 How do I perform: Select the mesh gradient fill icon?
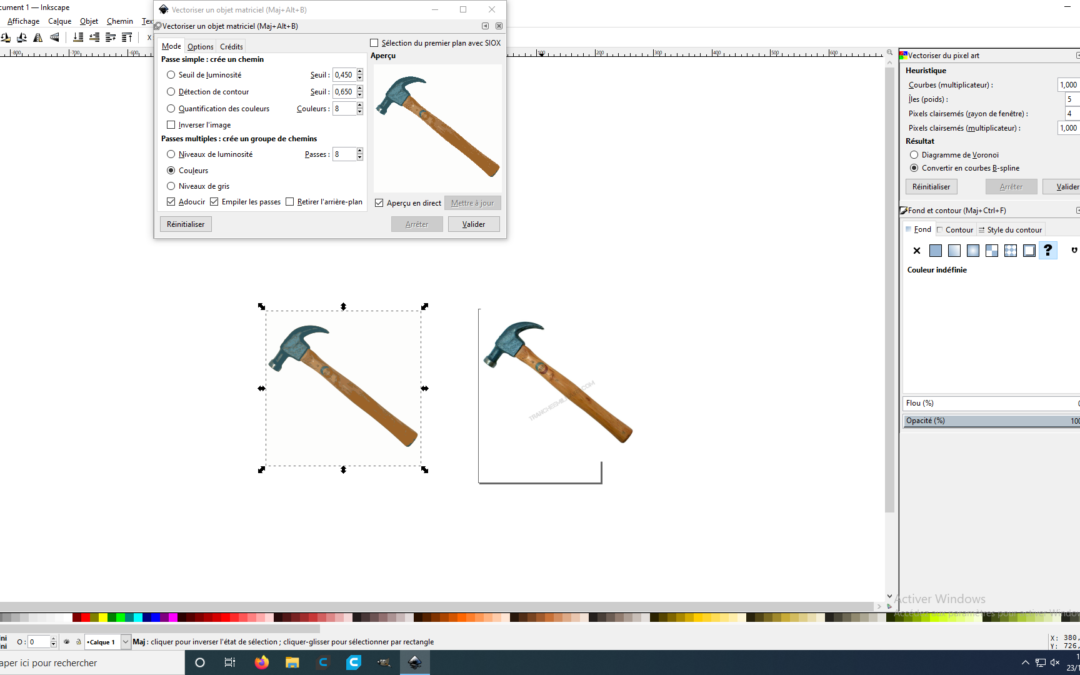pos(991,251)
